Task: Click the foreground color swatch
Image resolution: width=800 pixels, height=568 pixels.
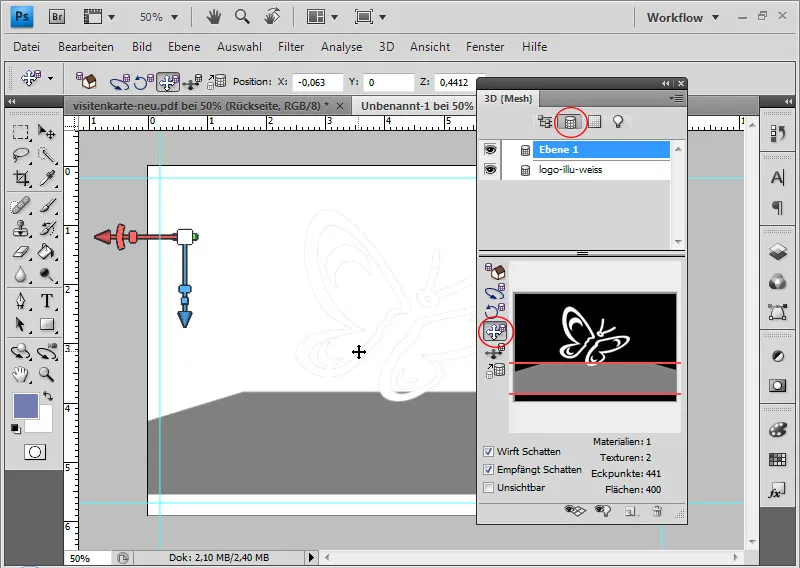Action: click(26, 406)
